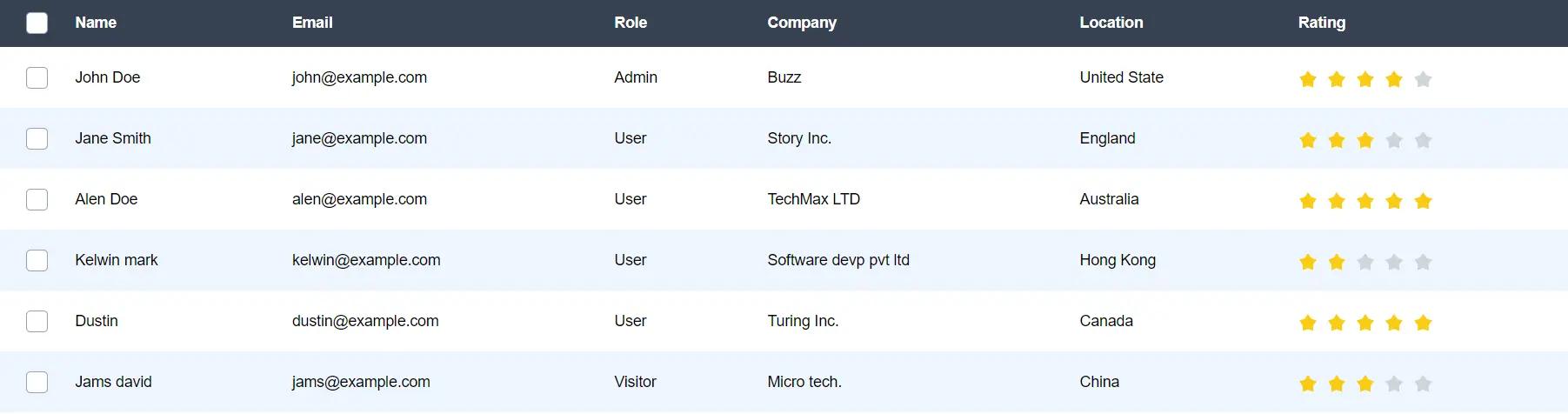This screenshot has height=414, width=1568.
Task: Click the Company column header
Action: point(802,23)
